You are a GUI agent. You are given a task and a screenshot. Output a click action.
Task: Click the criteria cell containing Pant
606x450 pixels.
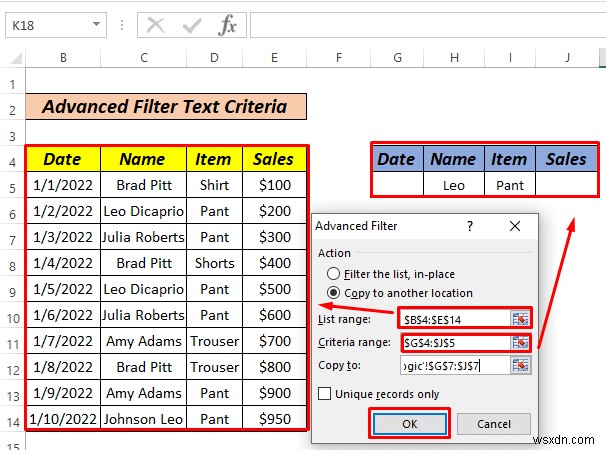tap(510, 185)
